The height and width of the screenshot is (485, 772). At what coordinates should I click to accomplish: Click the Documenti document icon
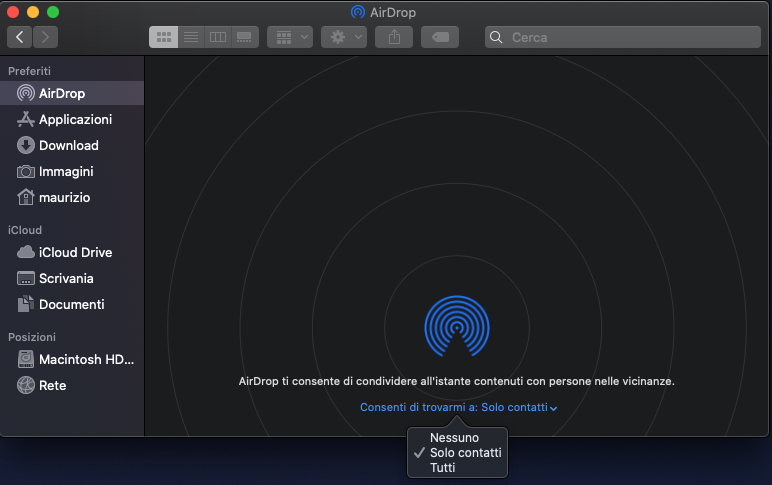coord(26,304)
